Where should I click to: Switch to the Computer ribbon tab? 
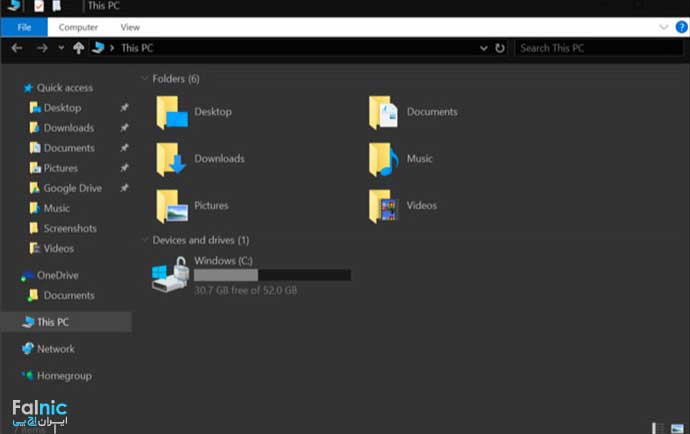[78, 28]
